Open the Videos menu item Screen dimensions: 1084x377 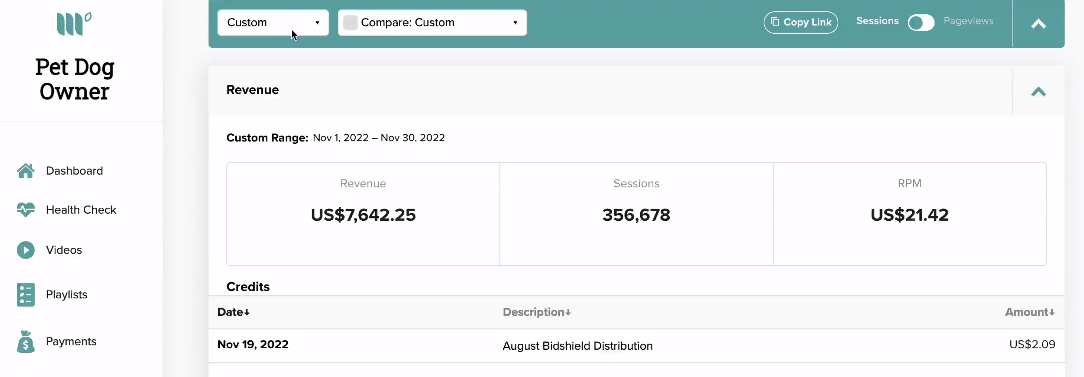pyautogui.click(x=64, y=250)
